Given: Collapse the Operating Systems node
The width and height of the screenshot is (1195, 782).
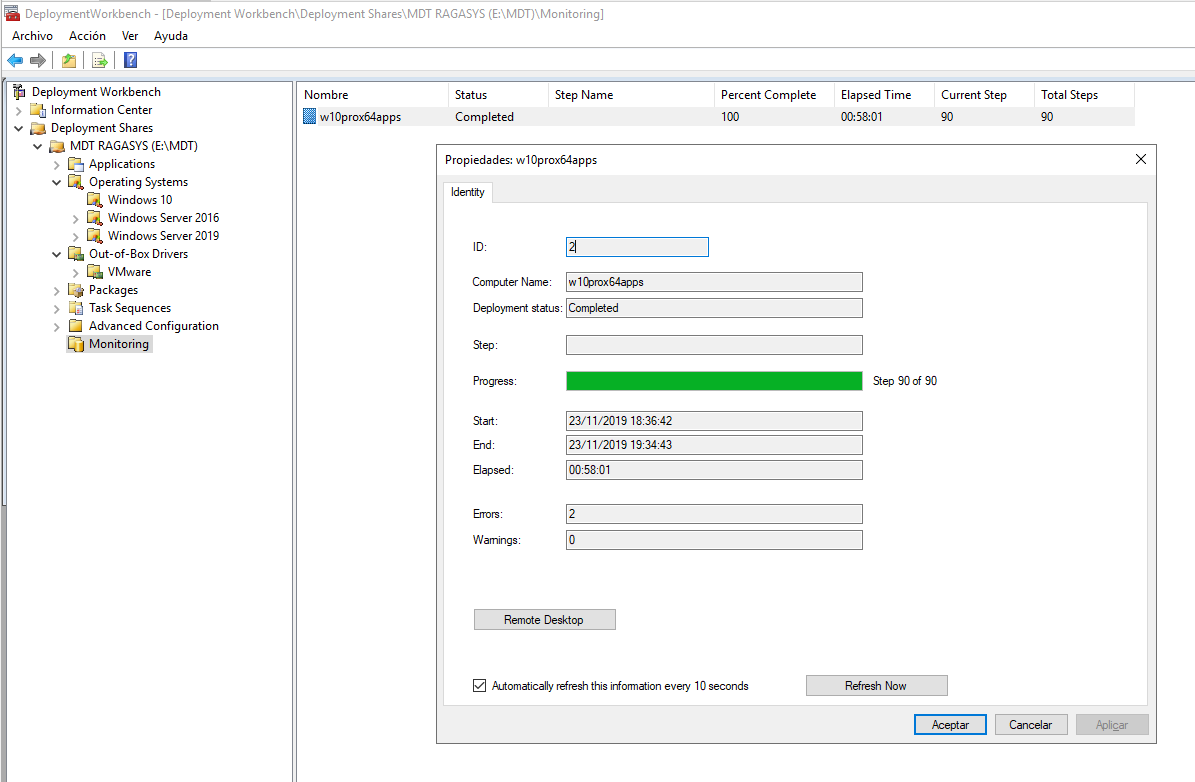Looking at the screenshot, I should click(x=56, y=181).
